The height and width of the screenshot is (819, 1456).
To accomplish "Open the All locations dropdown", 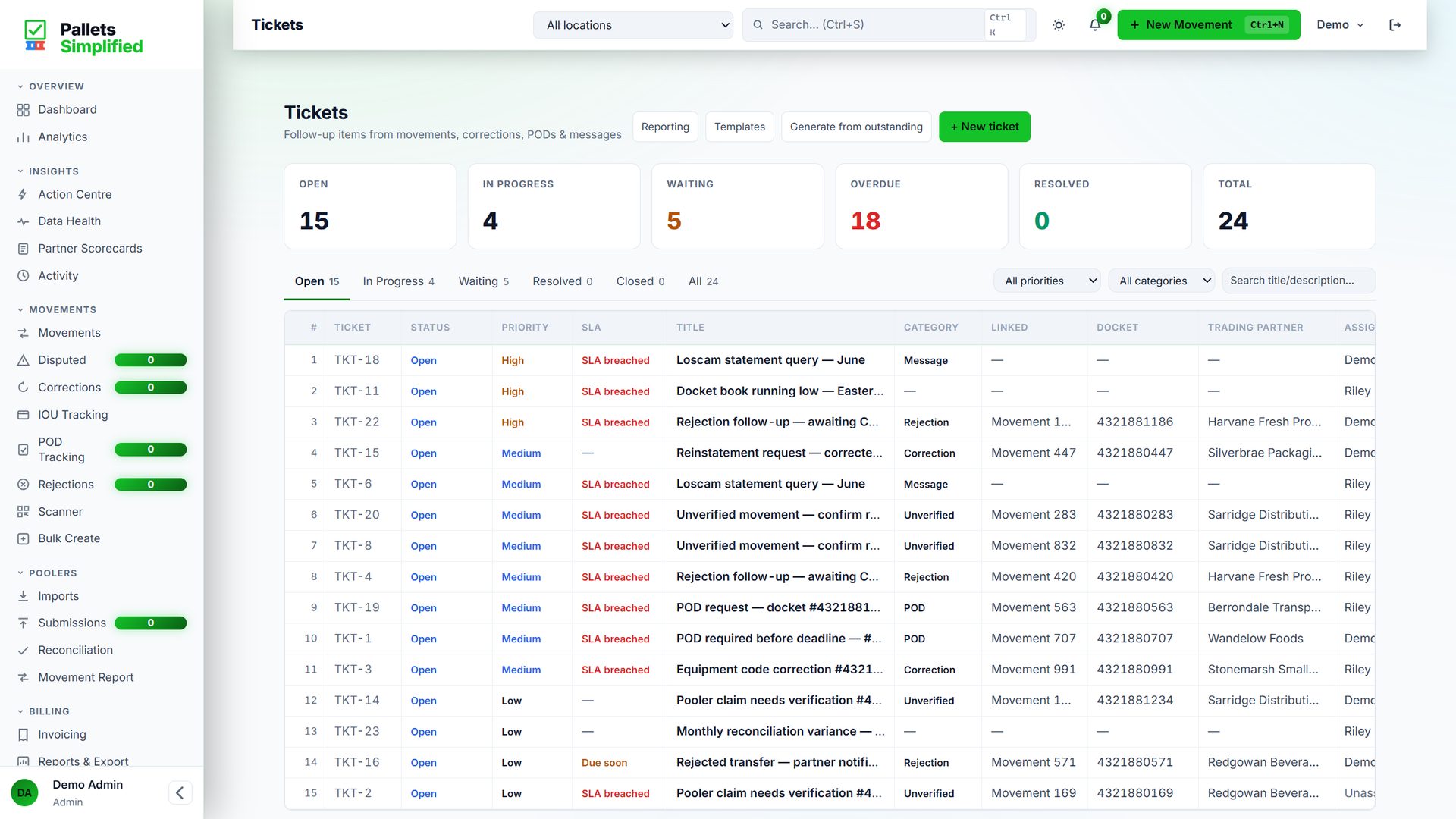I will click(633, 25).
